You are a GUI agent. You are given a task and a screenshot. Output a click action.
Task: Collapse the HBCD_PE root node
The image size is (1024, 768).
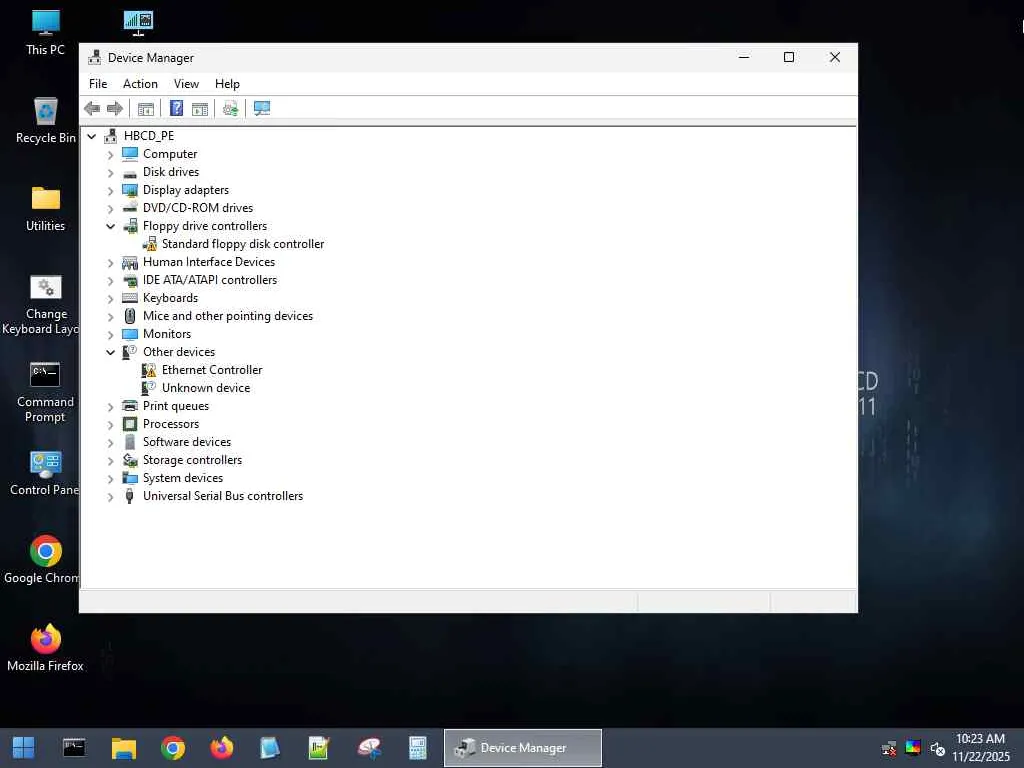(x=92, y=136)
